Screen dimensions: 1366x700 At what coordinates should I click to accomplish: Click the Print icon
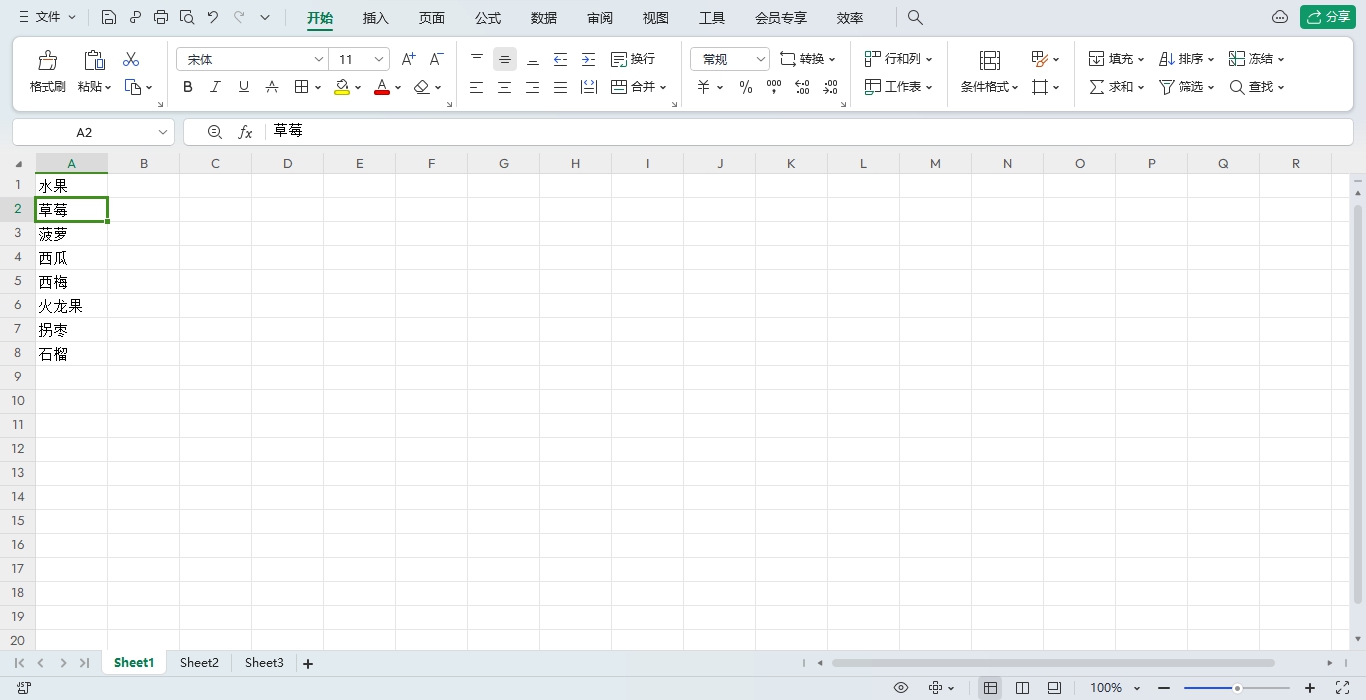click(x=161, y=17)
